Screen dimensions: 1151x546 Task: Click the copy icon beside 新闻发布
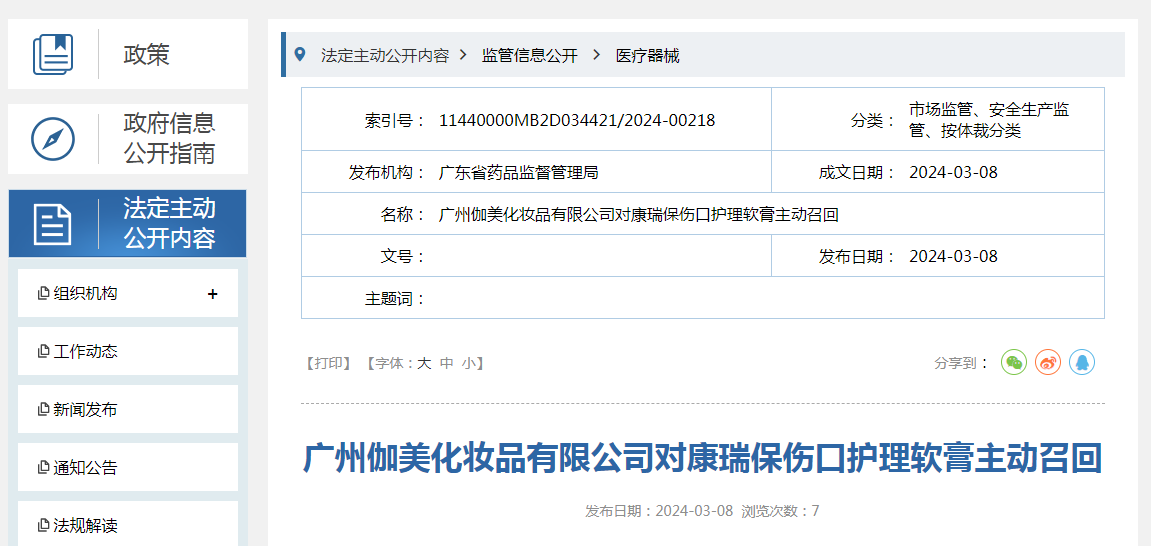pyautogui.click(x=43, y=410)
